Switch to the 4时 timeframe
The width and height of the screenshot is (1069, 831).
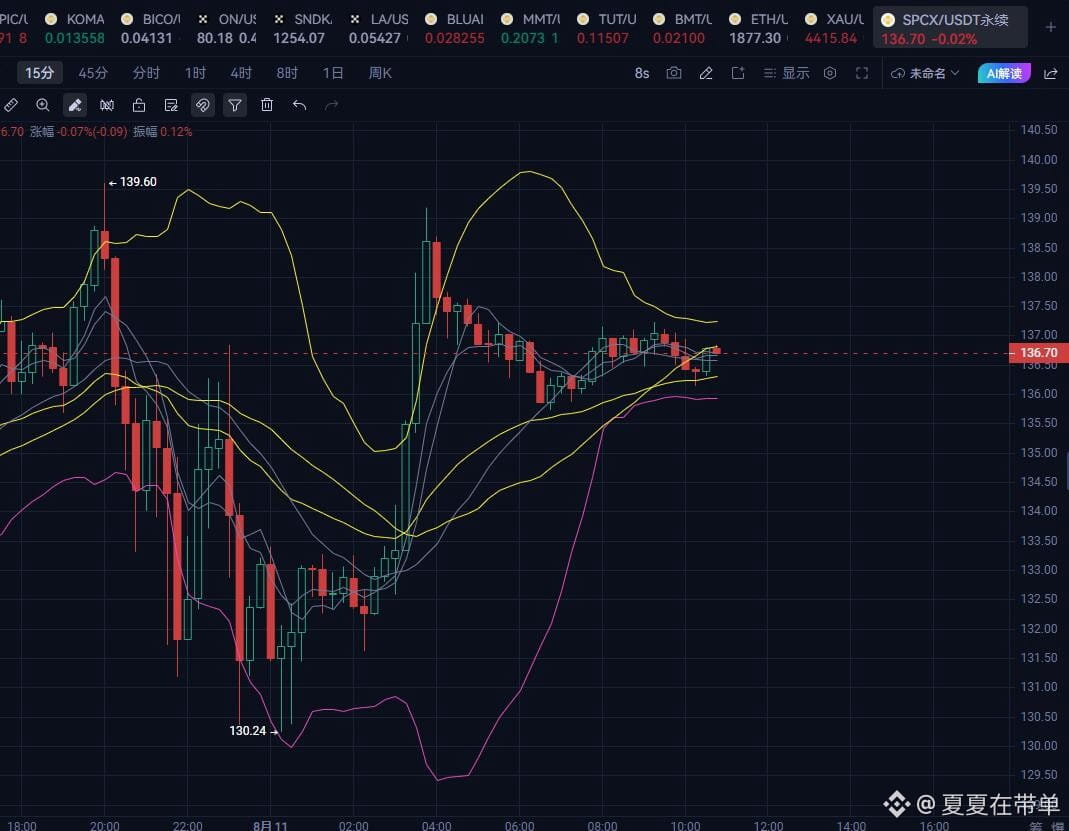pyautogui.click(x=241, y=73)
